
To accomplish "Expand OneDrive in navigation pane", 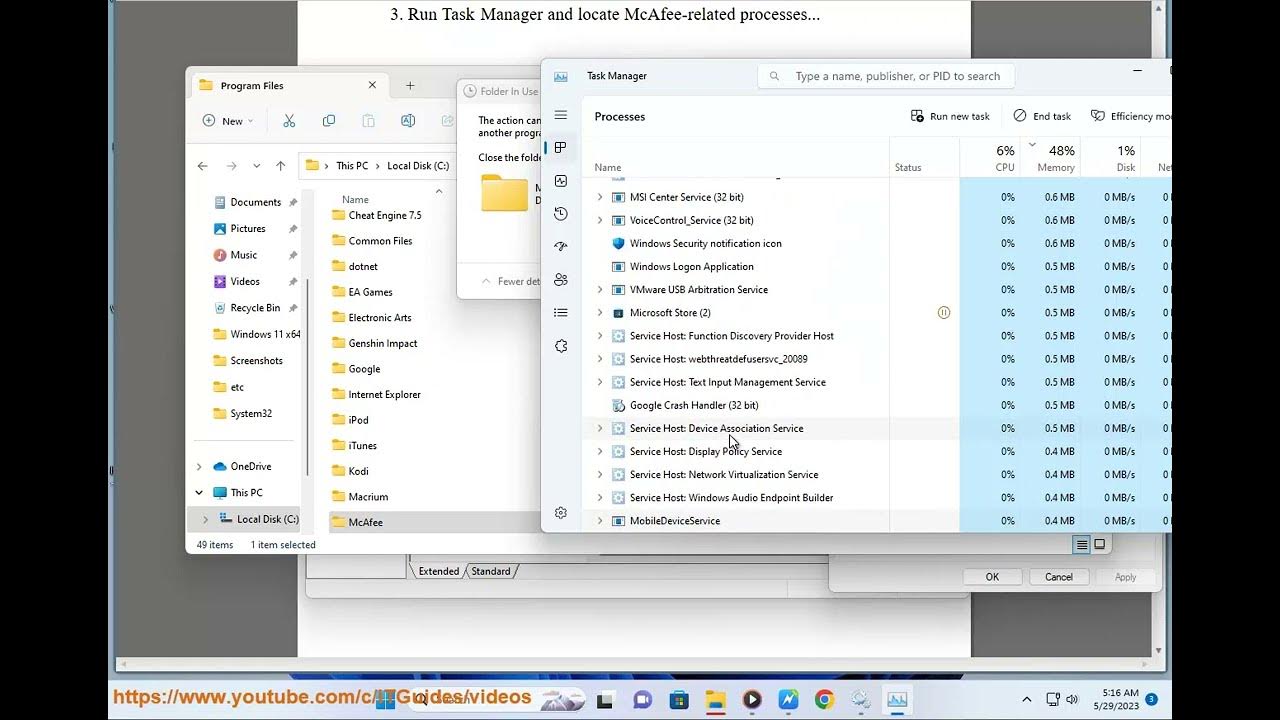I will pos(199,467).
